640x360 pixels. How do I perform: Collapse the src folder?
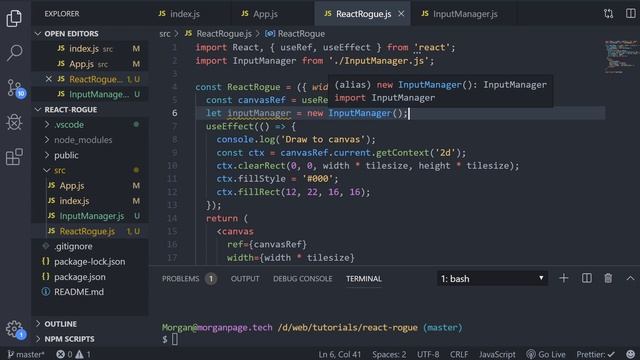[x=90, y=170]
